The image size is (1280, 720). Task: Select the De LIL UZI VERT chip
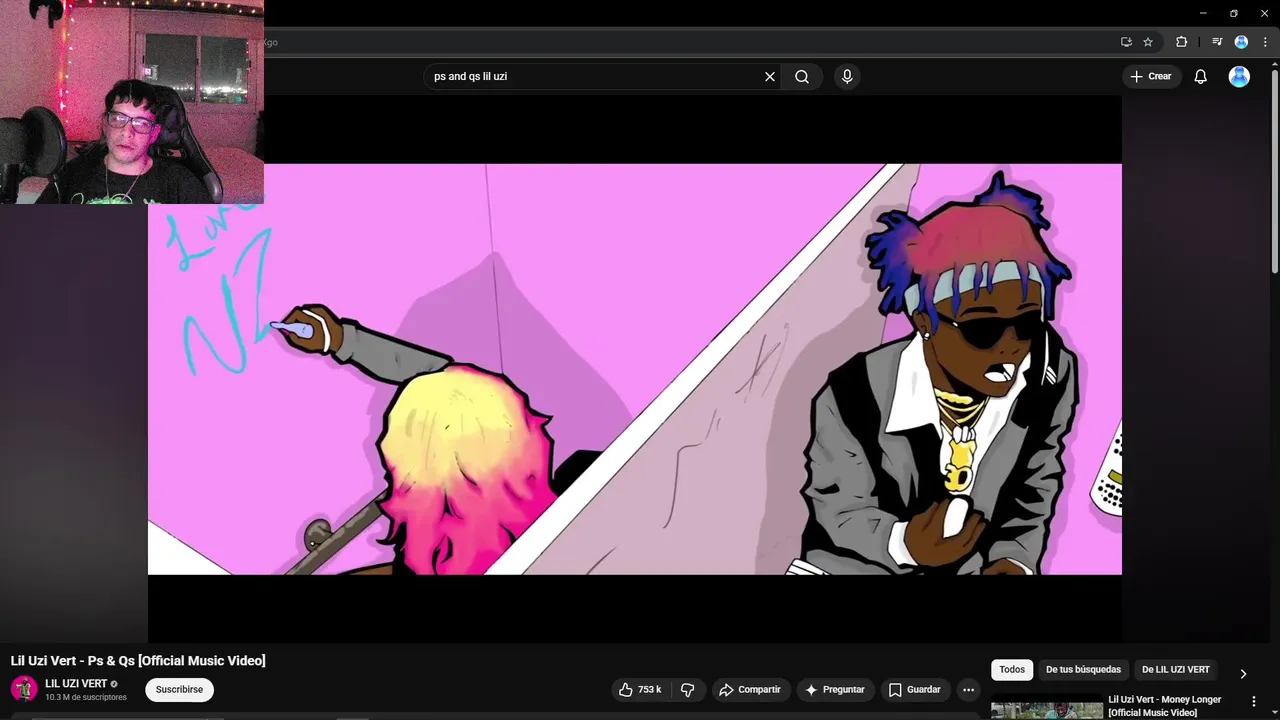click(x=1176, y=669)
